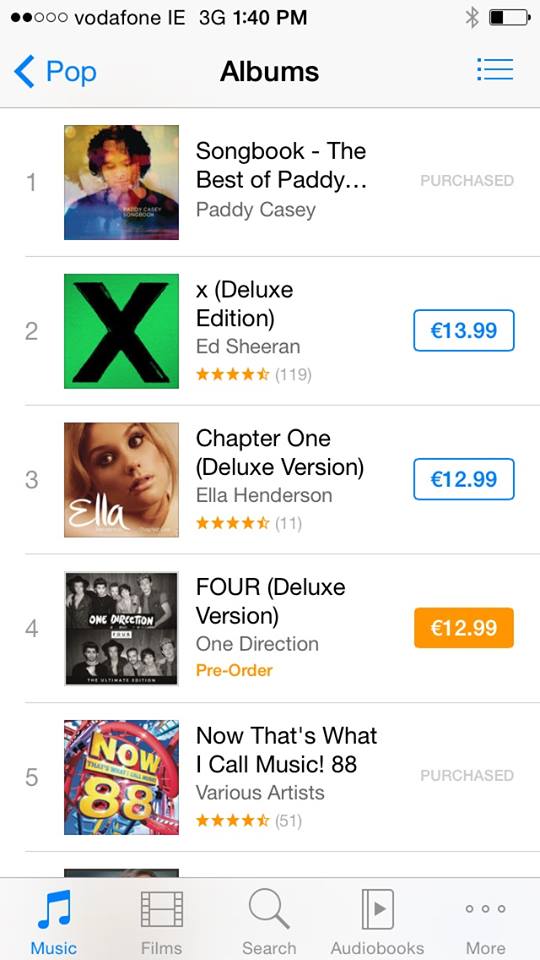Open the One Direction FOUR album cover

pyautogui.click(x=121, y=629)
